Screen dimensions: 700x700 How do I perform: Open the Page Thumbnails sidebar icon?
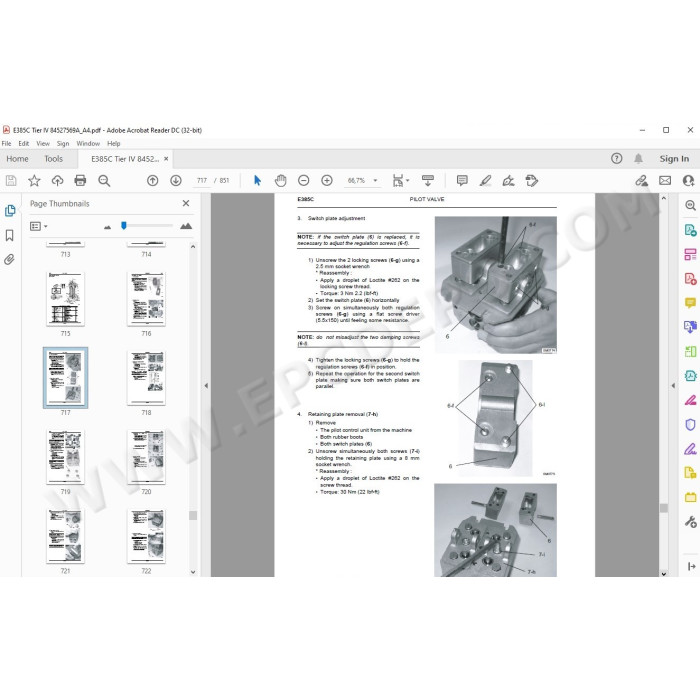(x=10, y=211)
